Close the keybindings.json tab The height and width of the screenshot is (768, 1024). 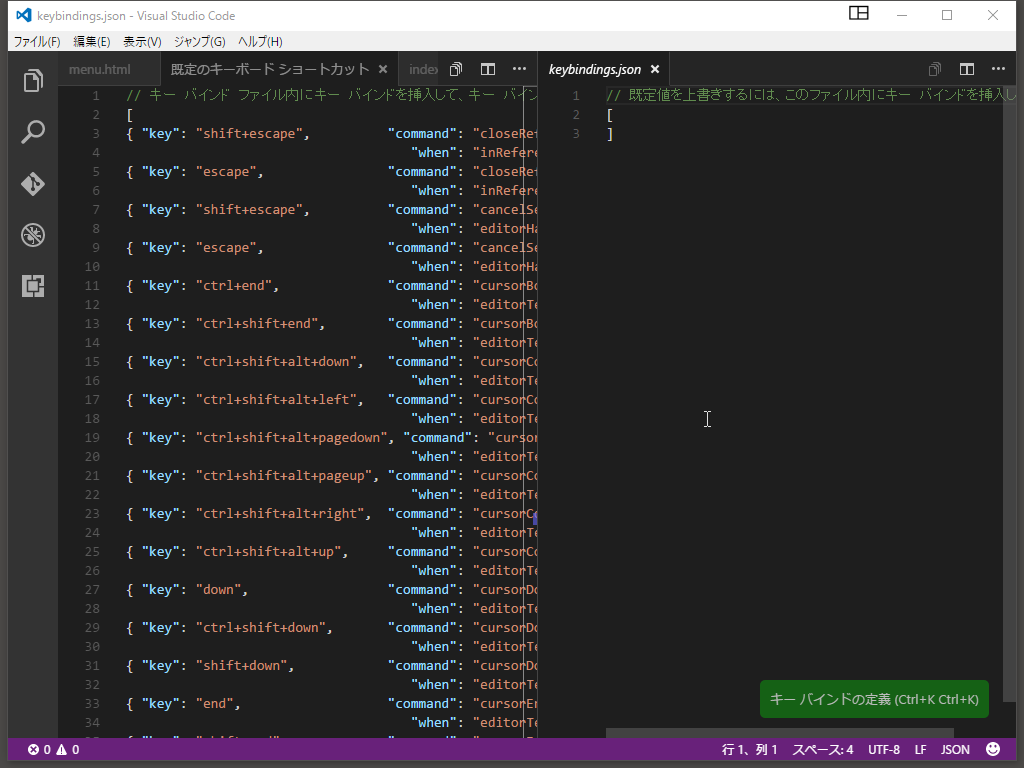[655, 69]
